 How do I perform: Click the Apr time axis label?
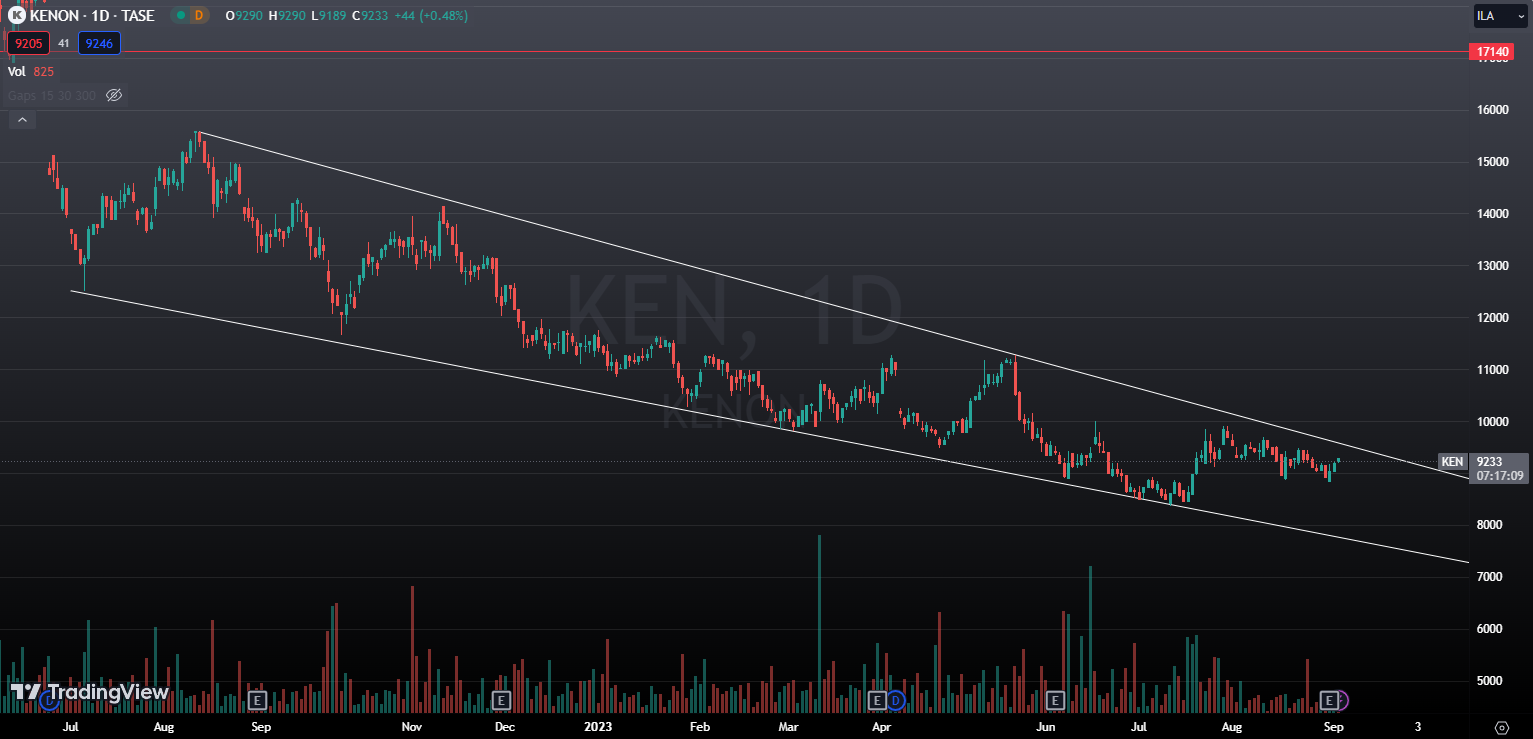[881, 727]
